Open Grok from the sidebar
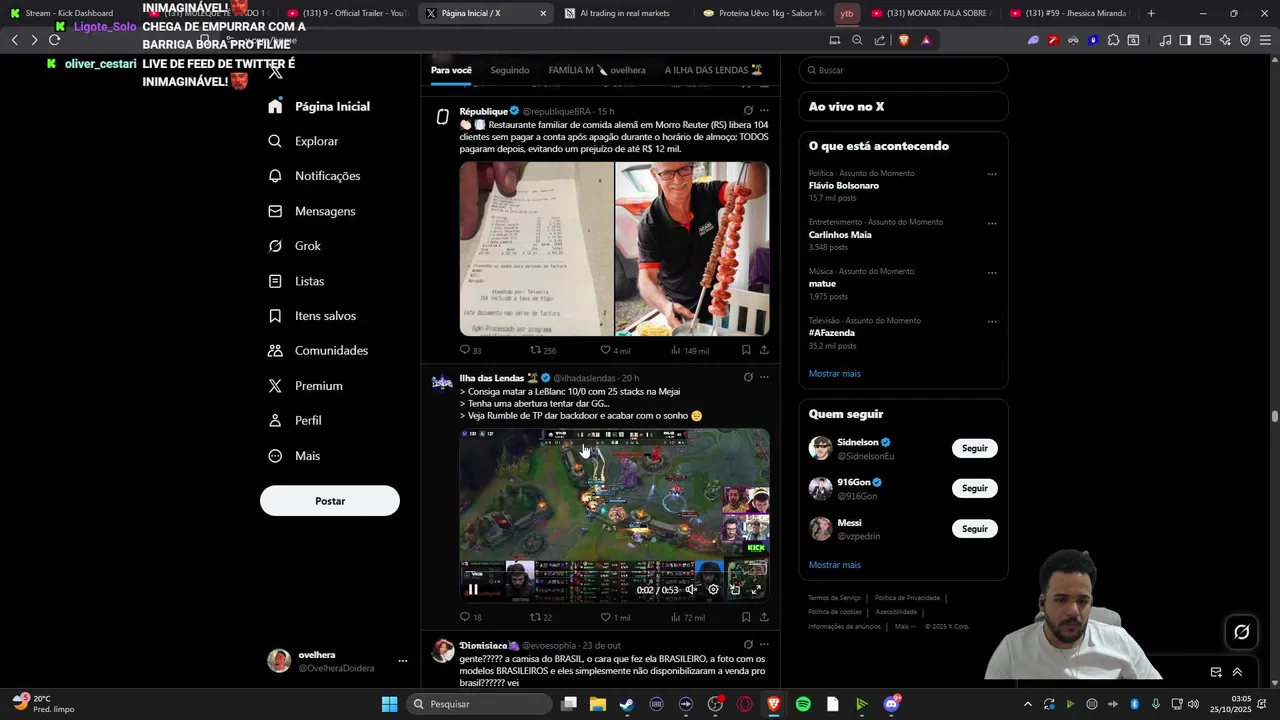 coord(295,246)
